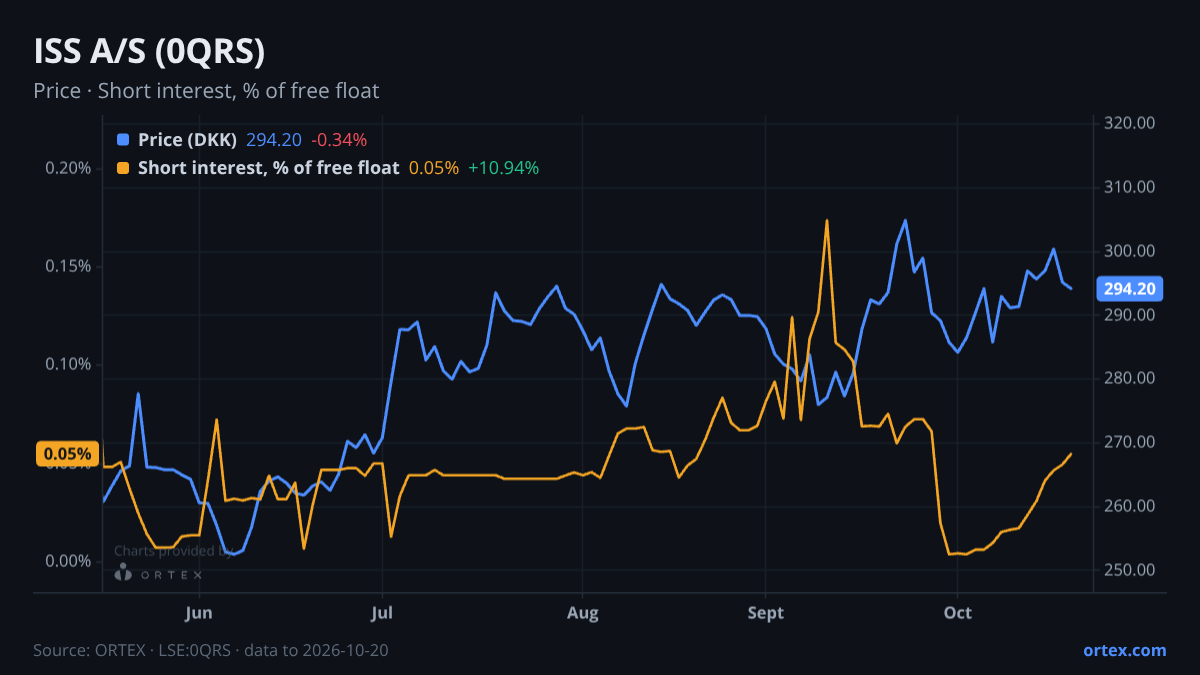This screenshot has height=675, width=1200.
Task: Open the ortex.com link
Action: tap(1124, 650)
